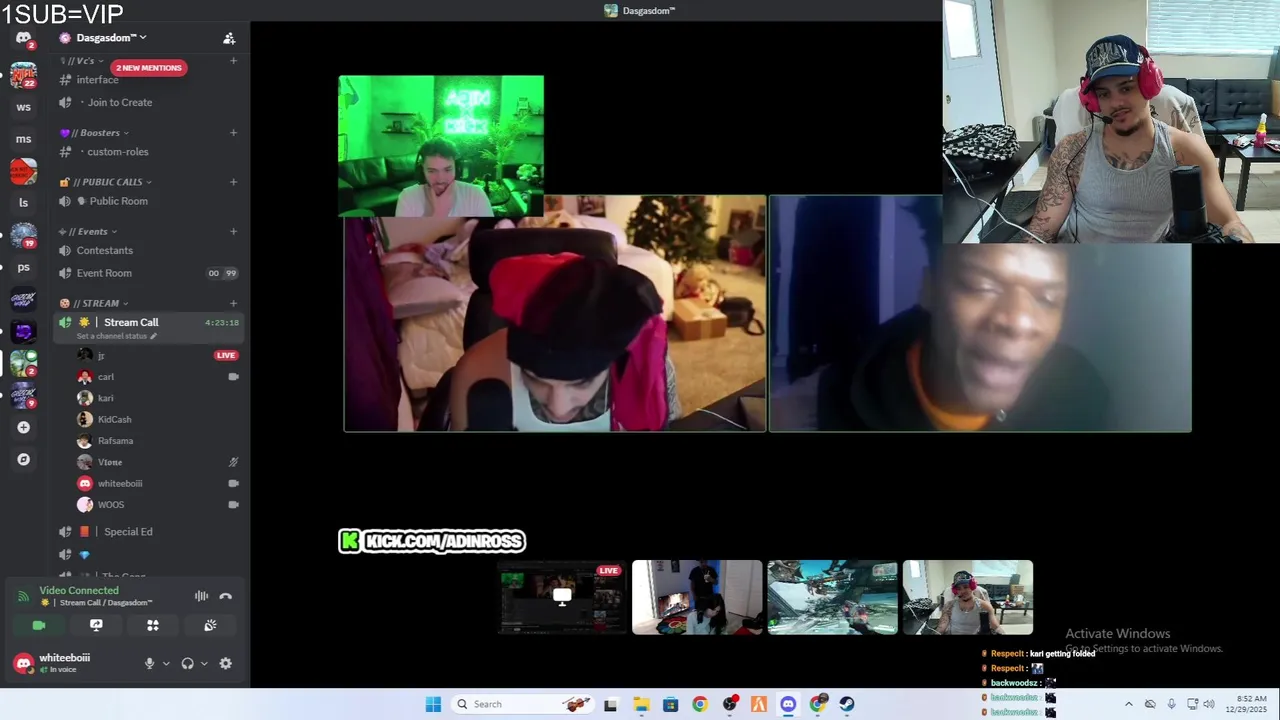Screen dimensions: 1280x720
Task: Add a channel to the Vc's category
Action: [x=233, y=61]
